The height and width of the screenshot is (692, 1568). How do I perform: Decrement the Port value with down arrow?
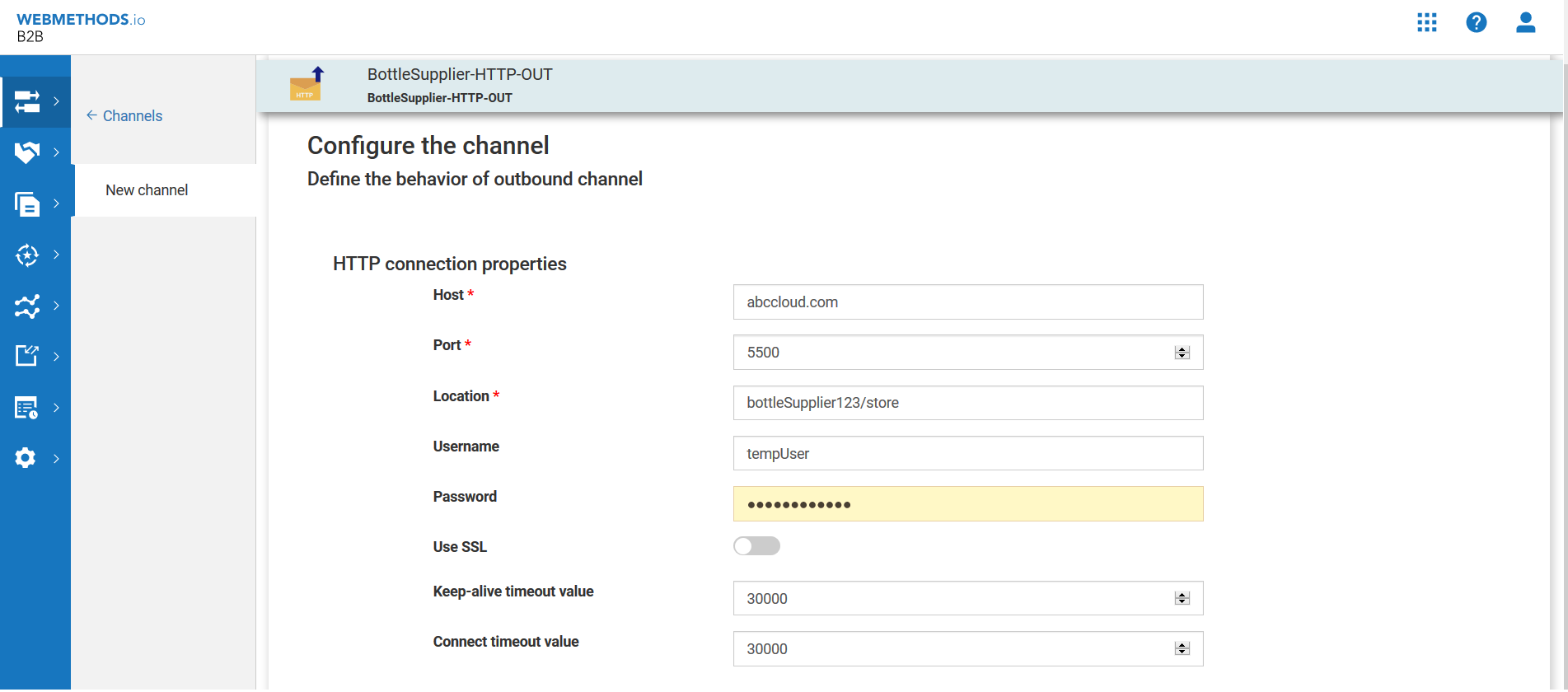point(1182,356)
